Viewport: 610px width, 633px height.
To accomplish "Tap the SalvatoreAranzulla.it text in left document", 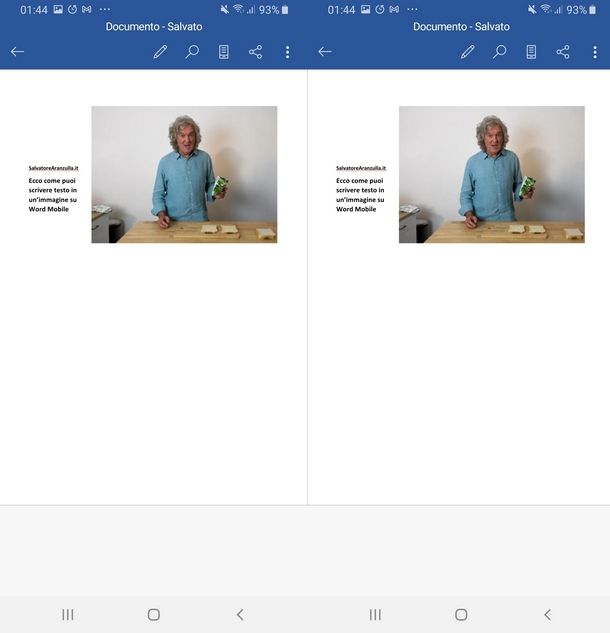I will 54,168.
